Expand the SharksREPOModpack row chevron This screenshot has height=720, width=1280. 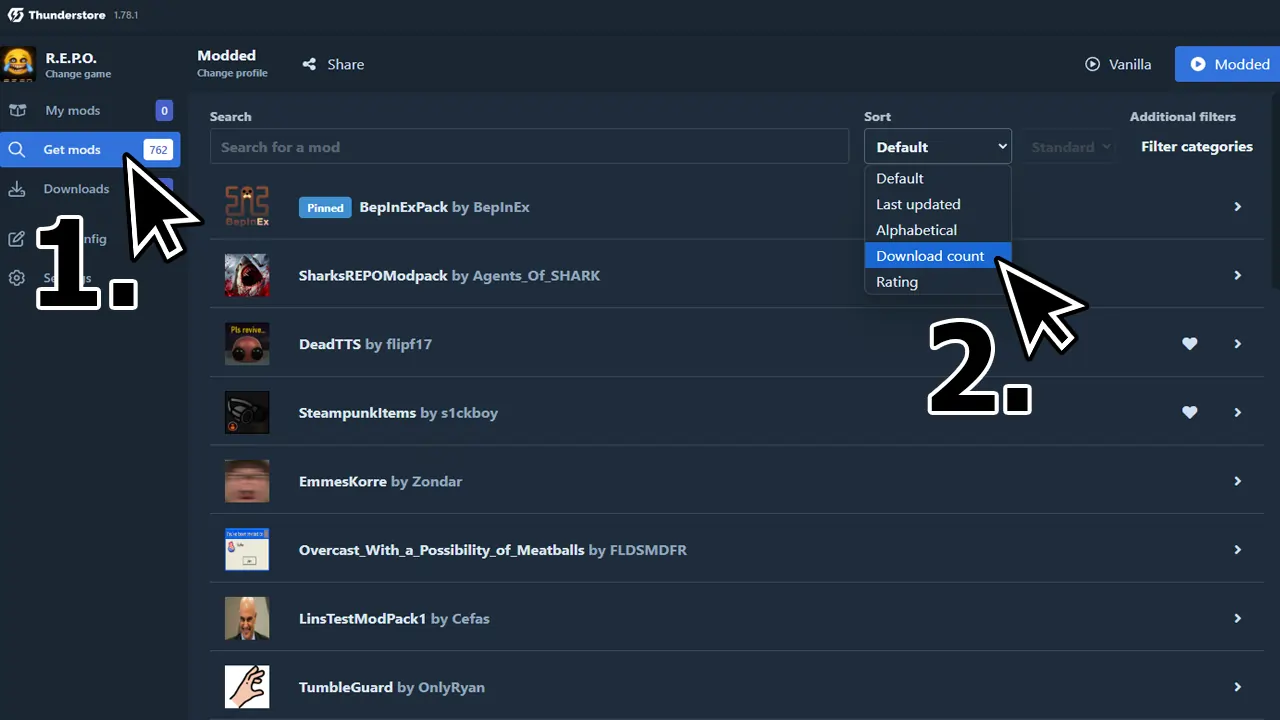[1237, 275]
